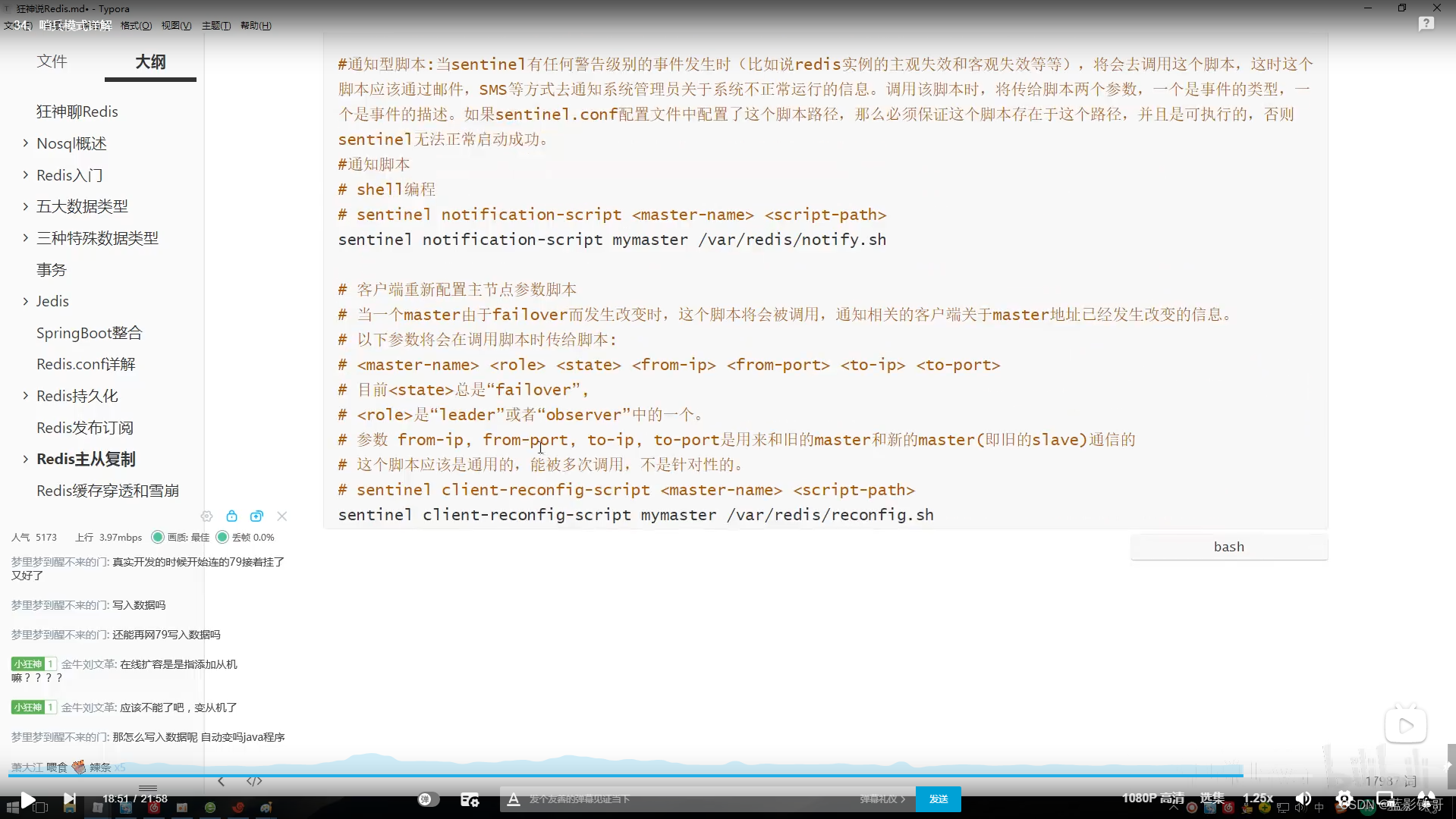Open the 视图(V) menu
This screenshot has height=819, width=1456.
(x=176, y=26)
